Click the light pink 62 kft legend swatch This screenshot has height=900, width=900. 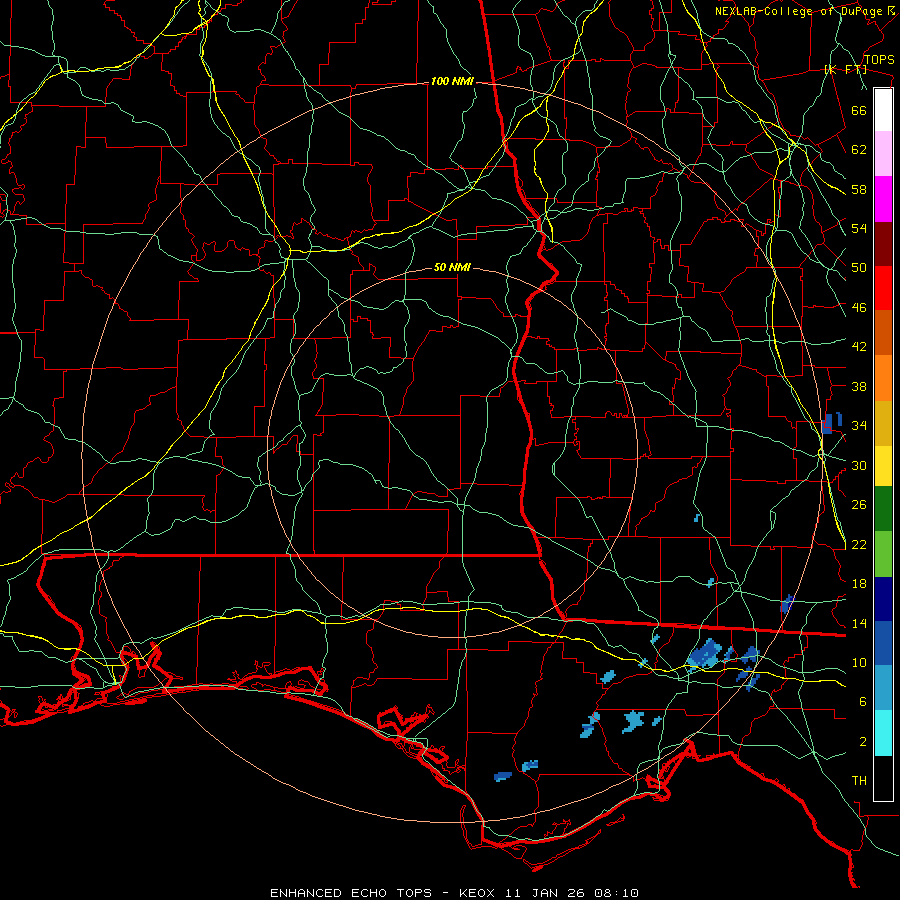[883, 153]
